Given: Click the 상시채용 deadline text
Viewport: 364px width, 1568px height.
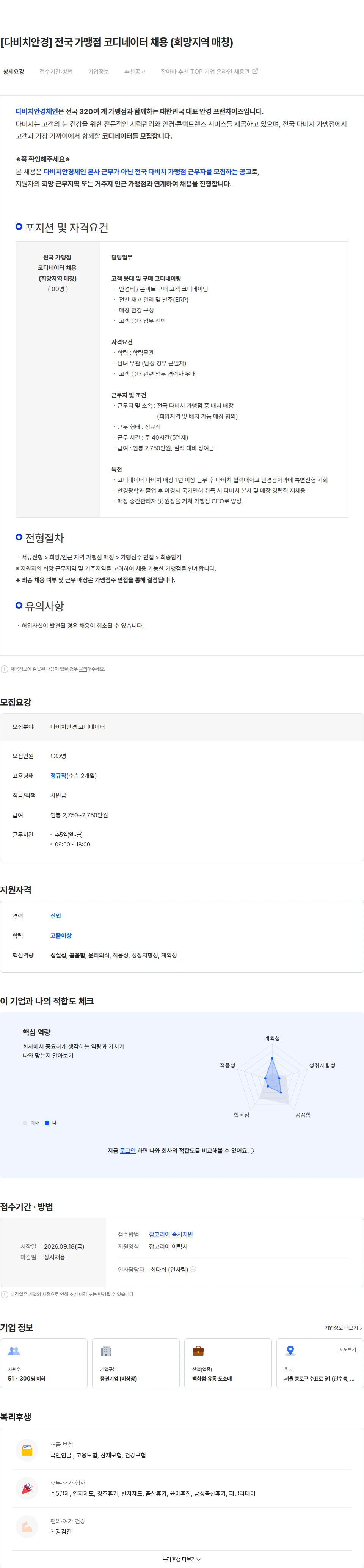Looking at the screenshot, I should pyautogui.click(x=54, y=1257).
